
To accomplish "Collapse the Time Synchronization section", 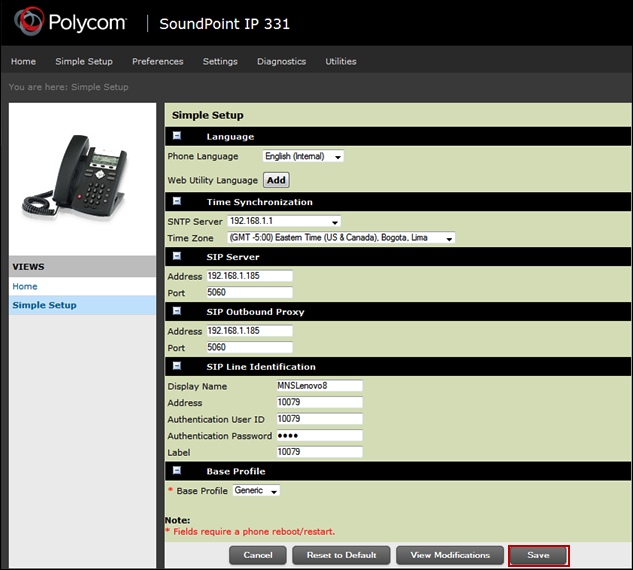I will 177,202.
